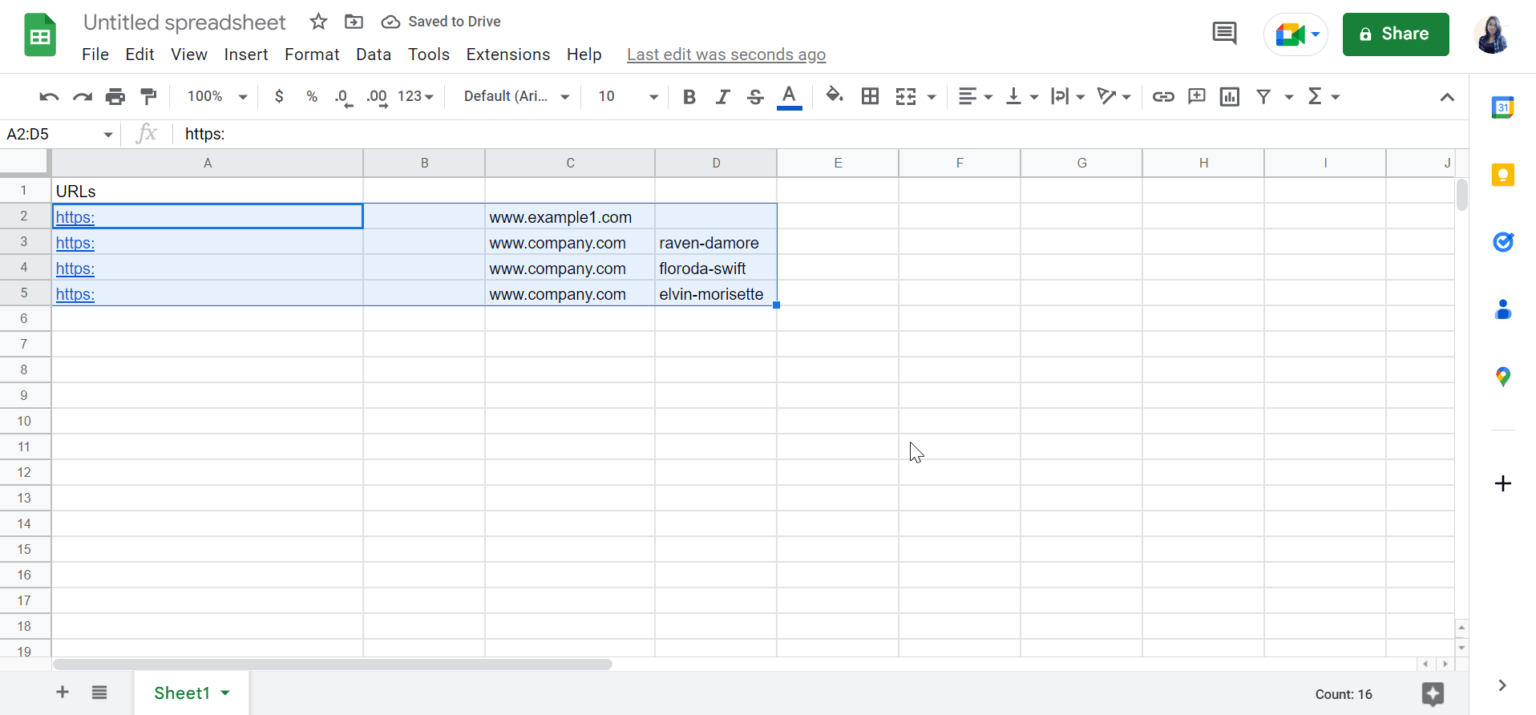
Task: Open the Fill color tool
Action: tap(836, 96)
